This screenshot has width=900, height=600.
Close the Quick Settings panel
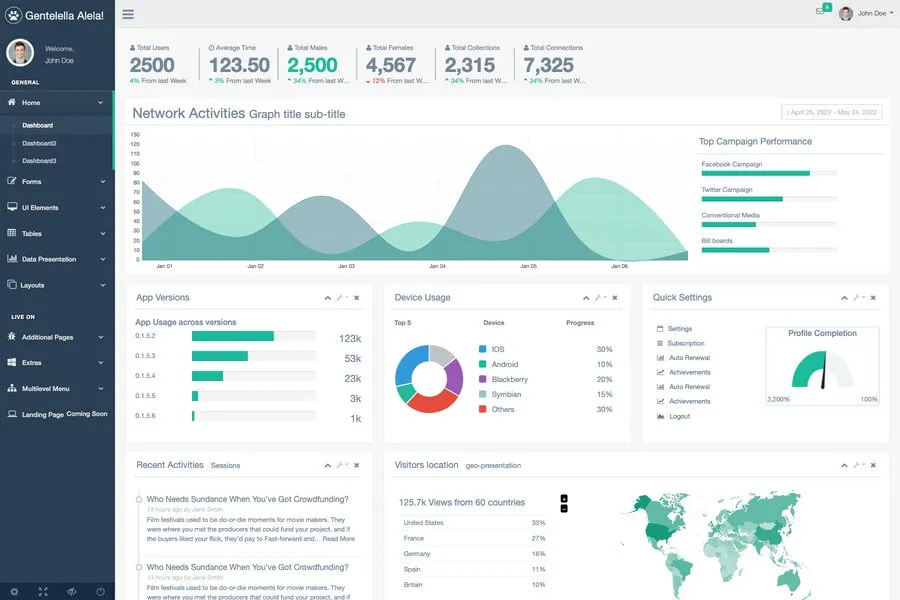[x=874, y=298]
